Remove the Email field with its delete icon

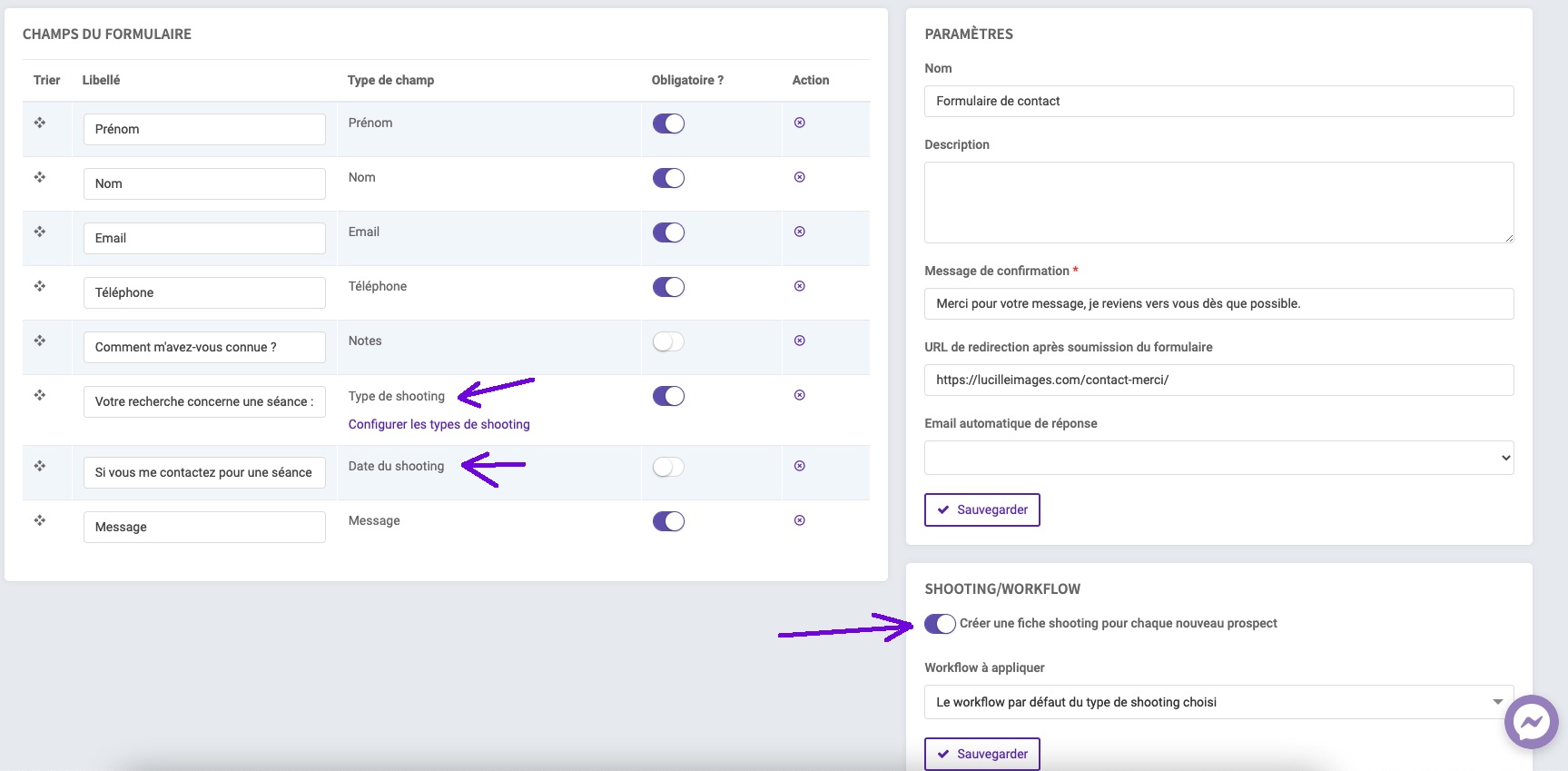coord(800,232)
